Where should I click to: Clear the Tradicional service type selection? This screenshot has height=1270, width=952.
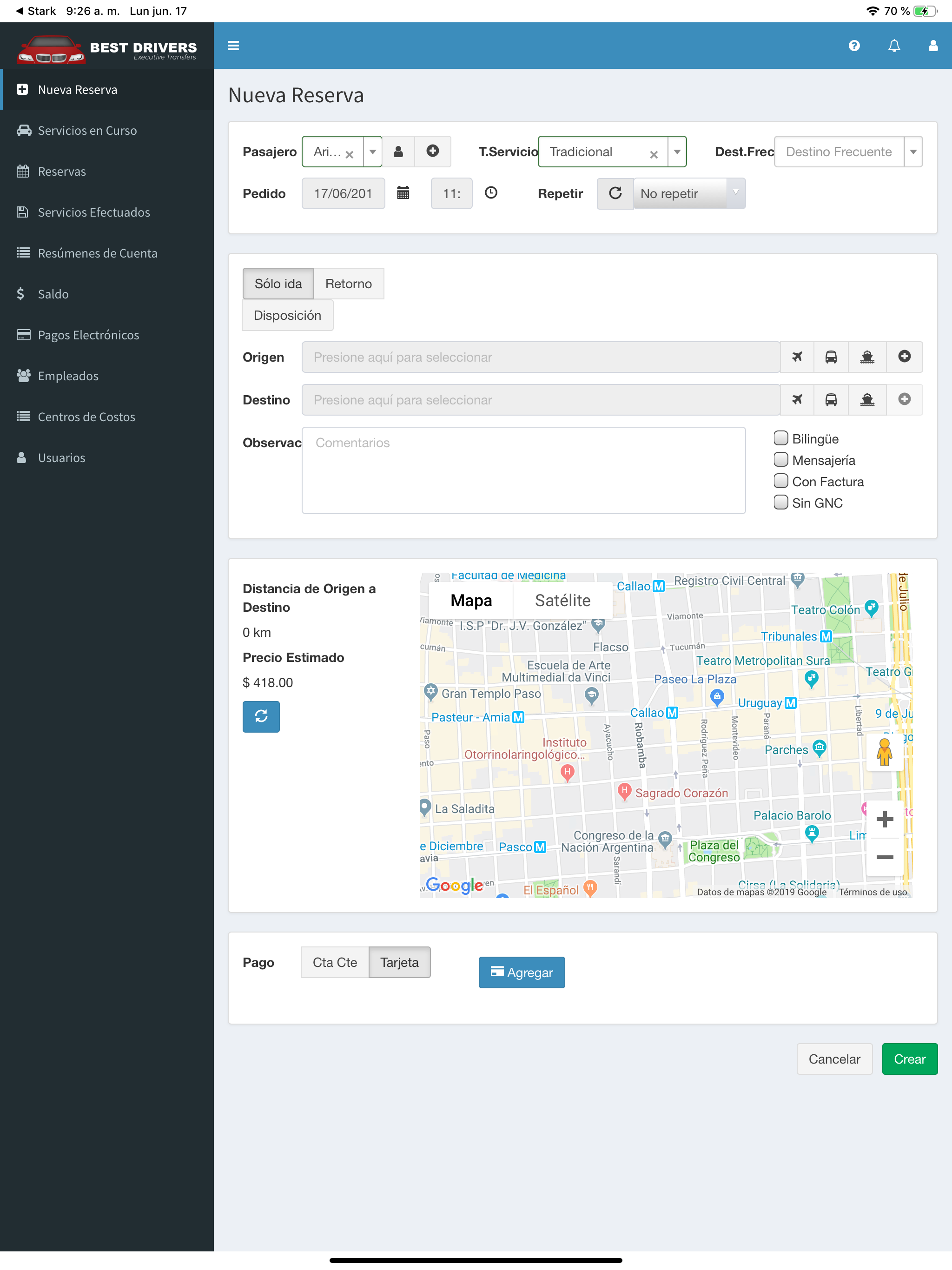pos(654,154)
